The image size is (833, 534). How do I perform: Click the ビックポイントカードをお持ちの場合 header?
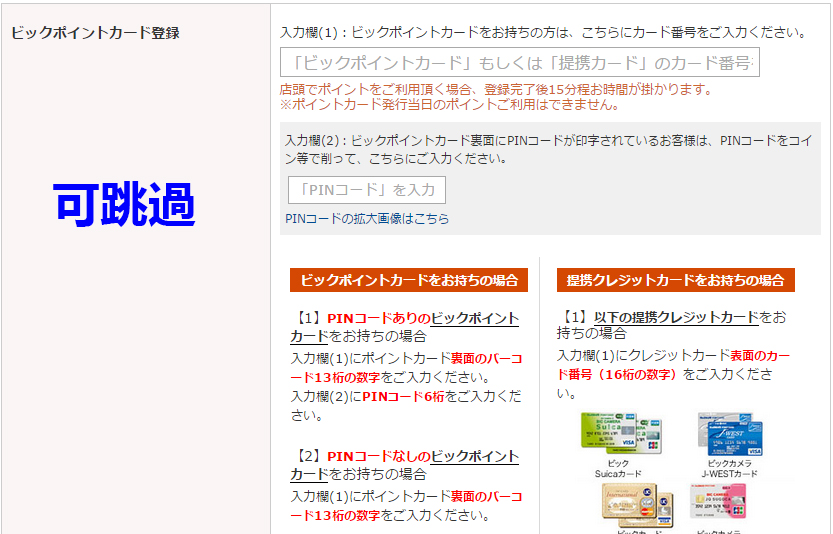tap(409, 280)
